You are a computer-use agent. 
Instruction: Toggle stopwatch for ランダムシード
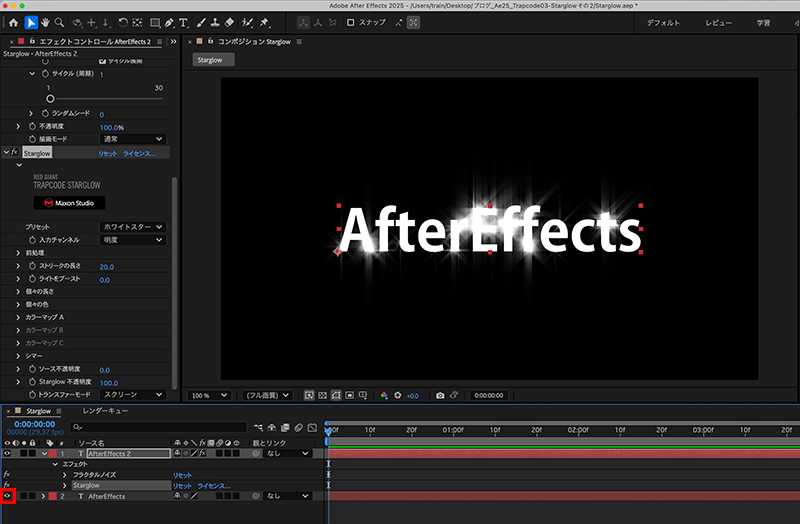pyautogui.click(x=45, y=113)
